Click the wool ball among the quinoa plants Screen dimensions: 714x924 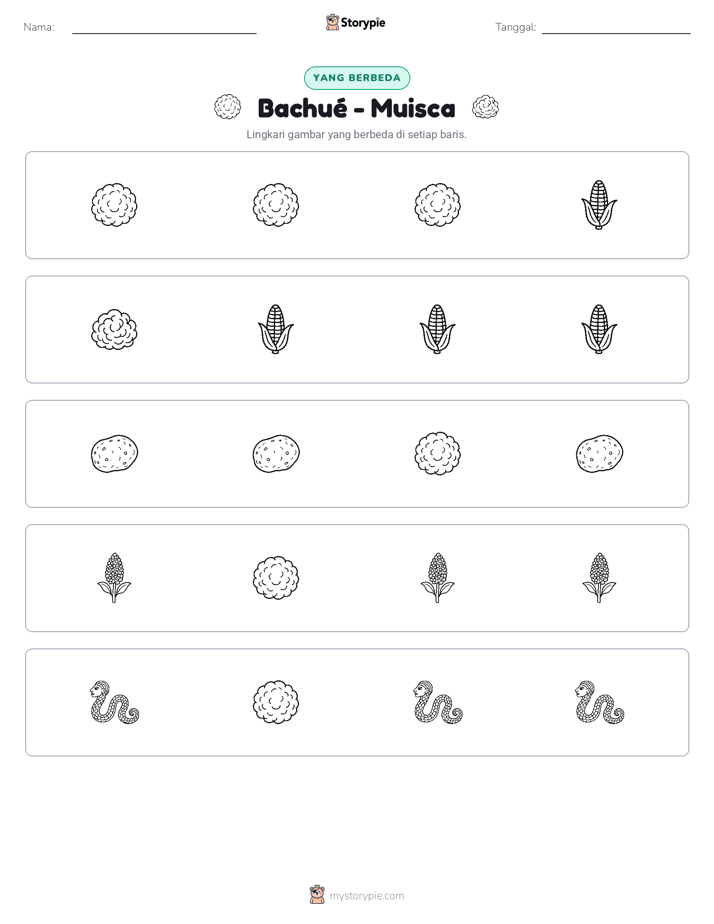276,578
